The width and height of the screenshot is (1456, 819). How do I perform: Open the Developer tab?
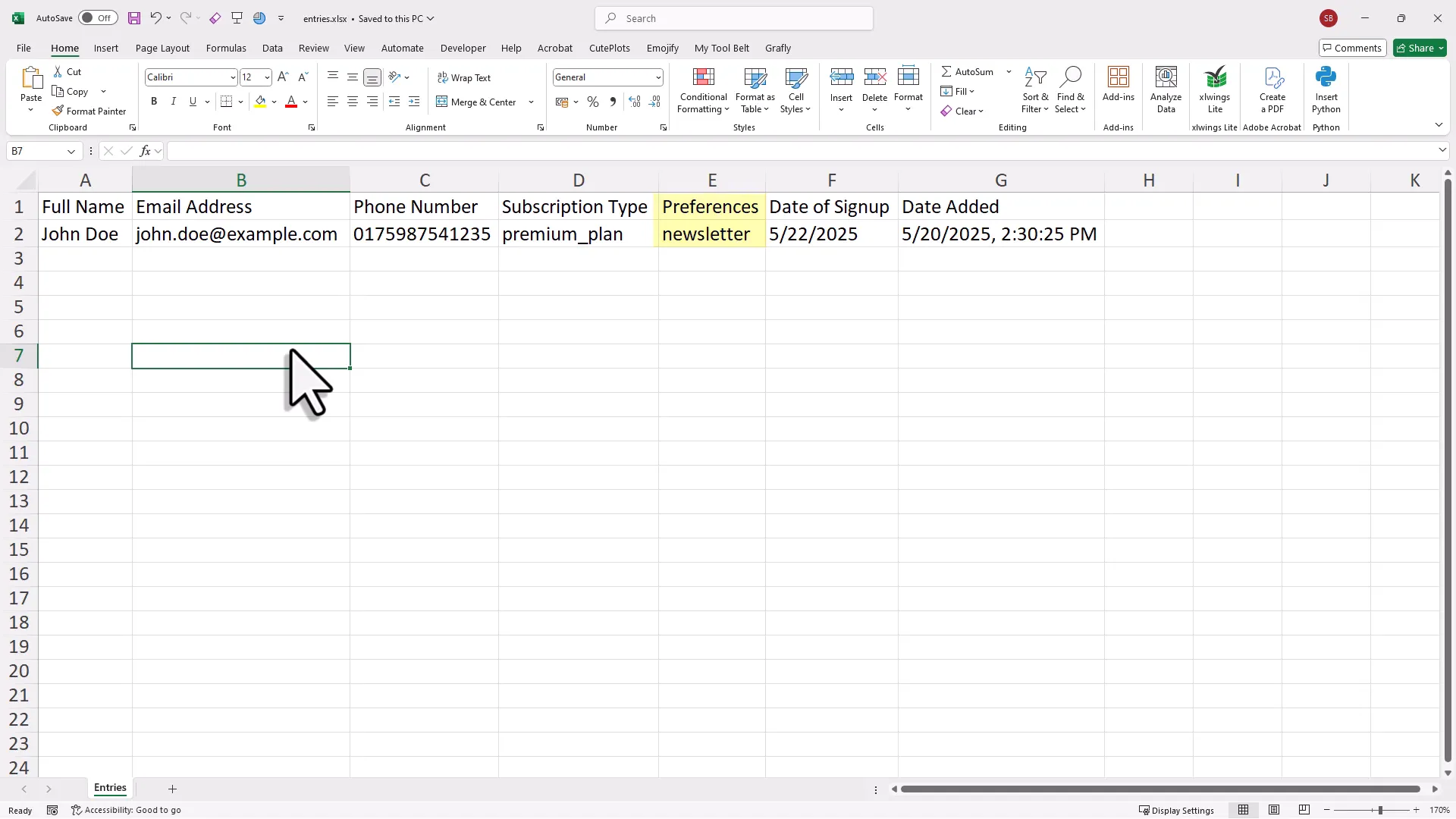(463, 48)
